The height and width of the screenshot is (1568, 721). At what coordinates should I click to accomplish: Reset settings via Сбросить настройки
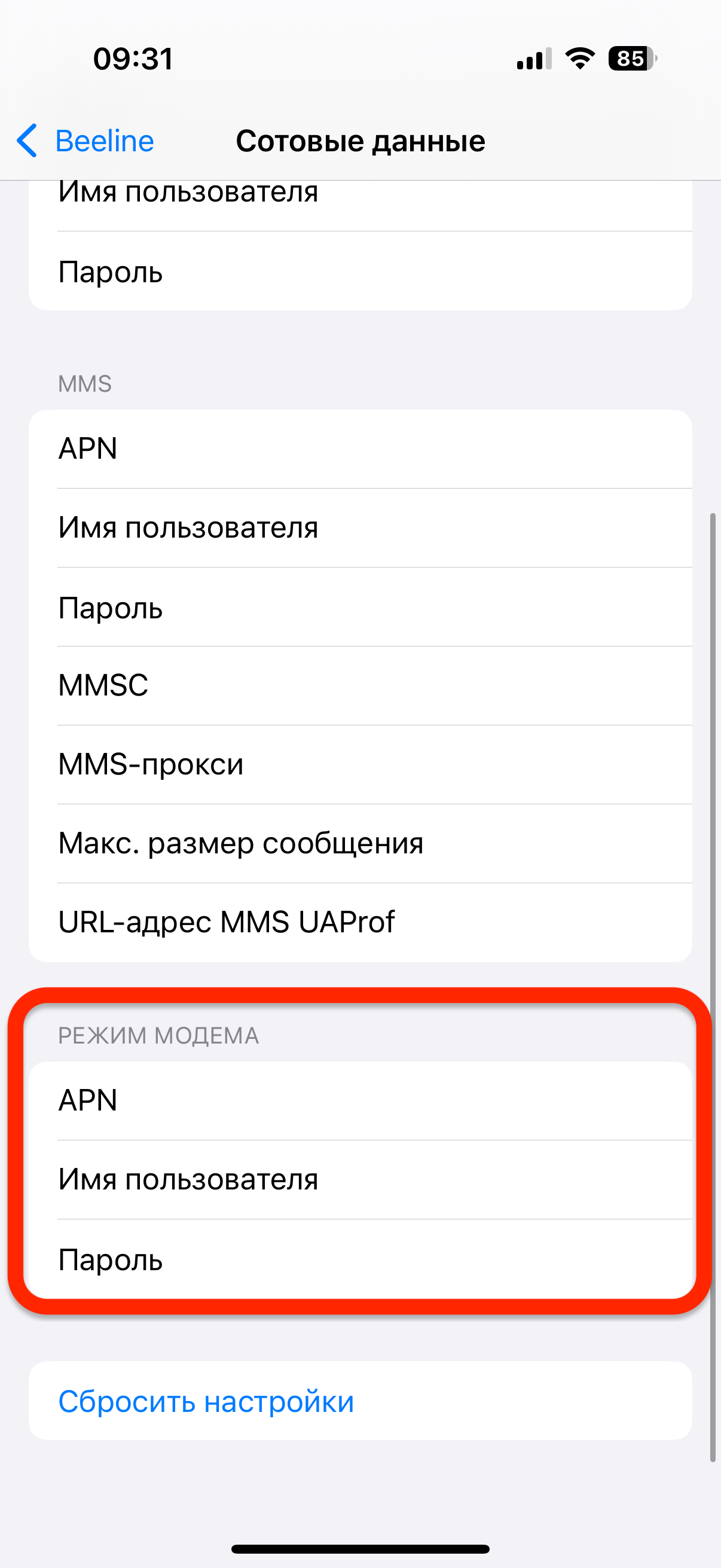(x=360, y=1401)
